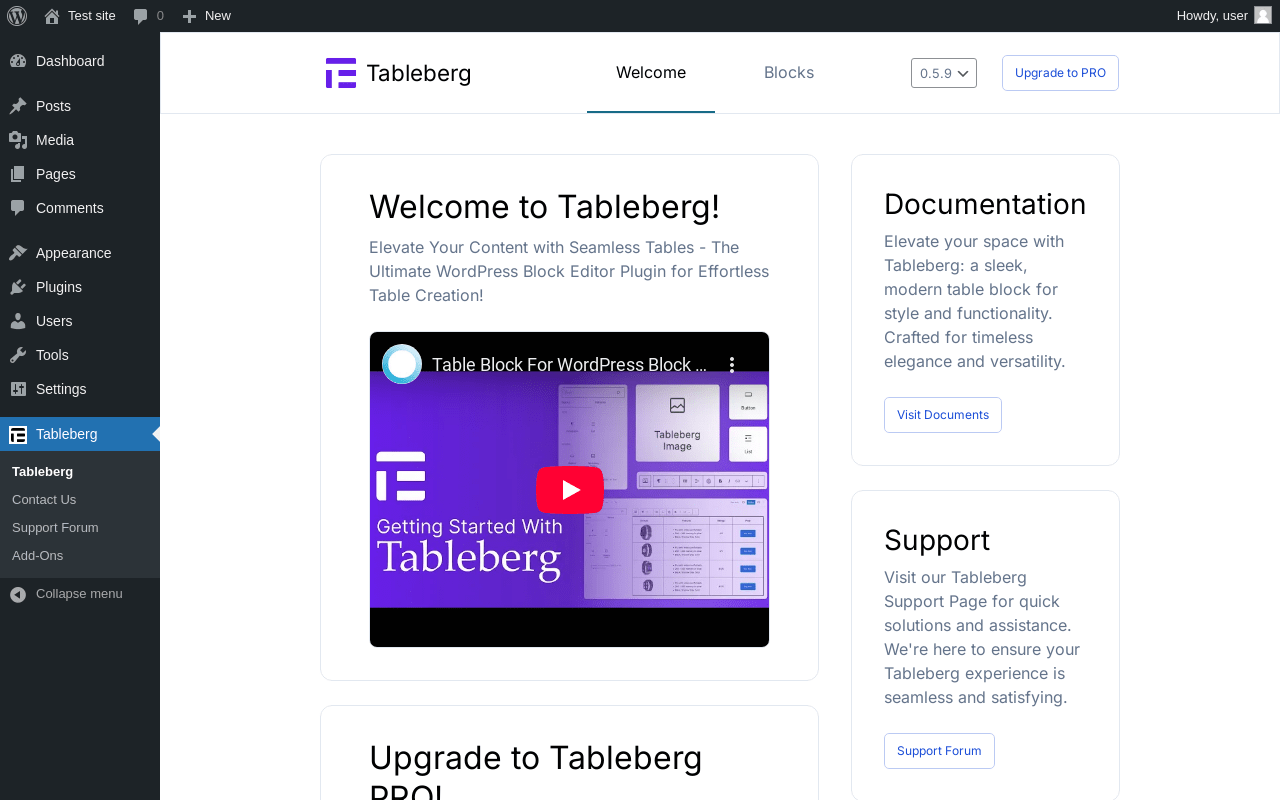Click the Tools wrench icon
1280x800 pixels.
[18, 355]
